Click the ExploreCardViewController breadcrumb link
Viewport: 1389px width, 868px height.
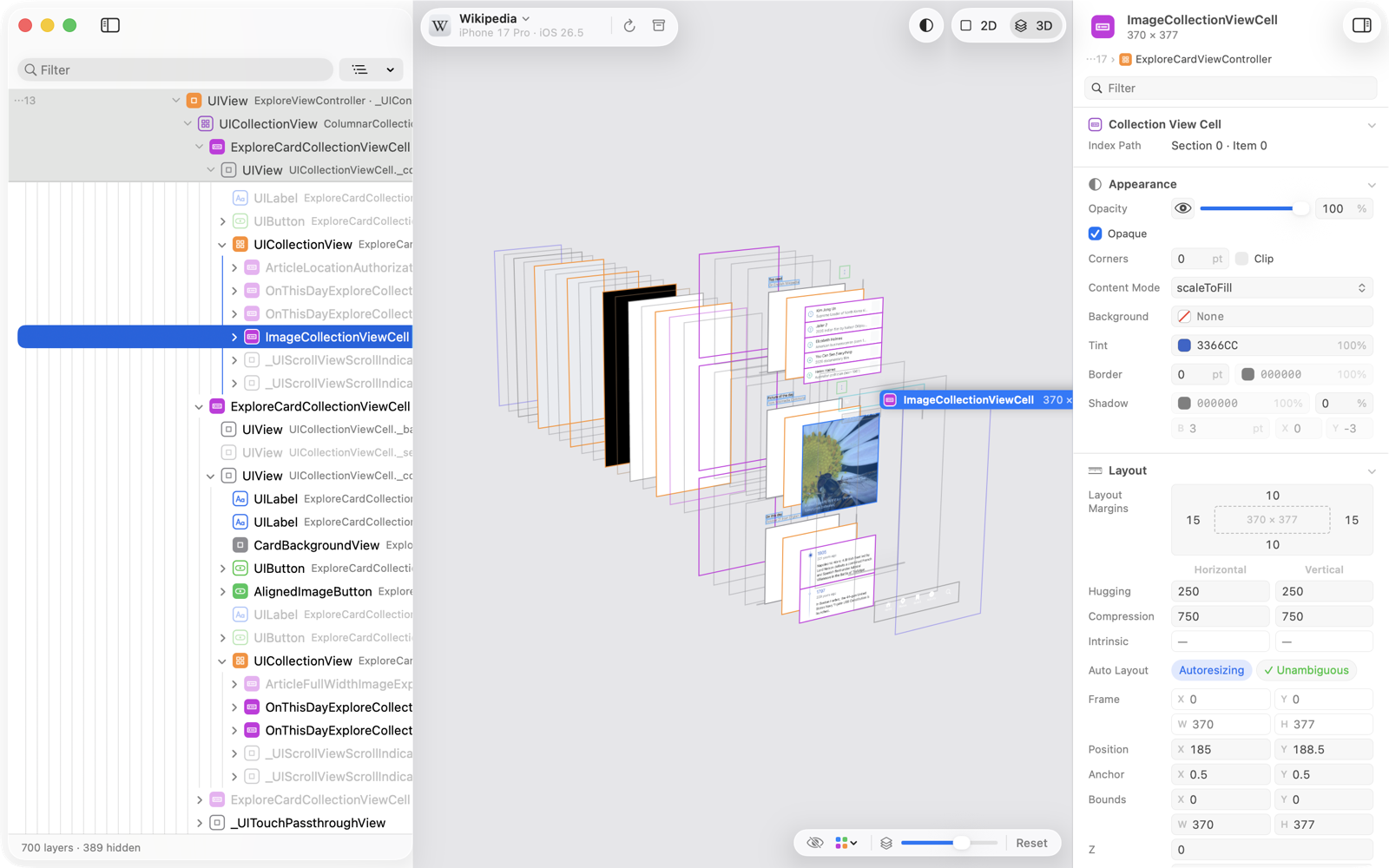pyautogui.click(x=1203, y=59)
